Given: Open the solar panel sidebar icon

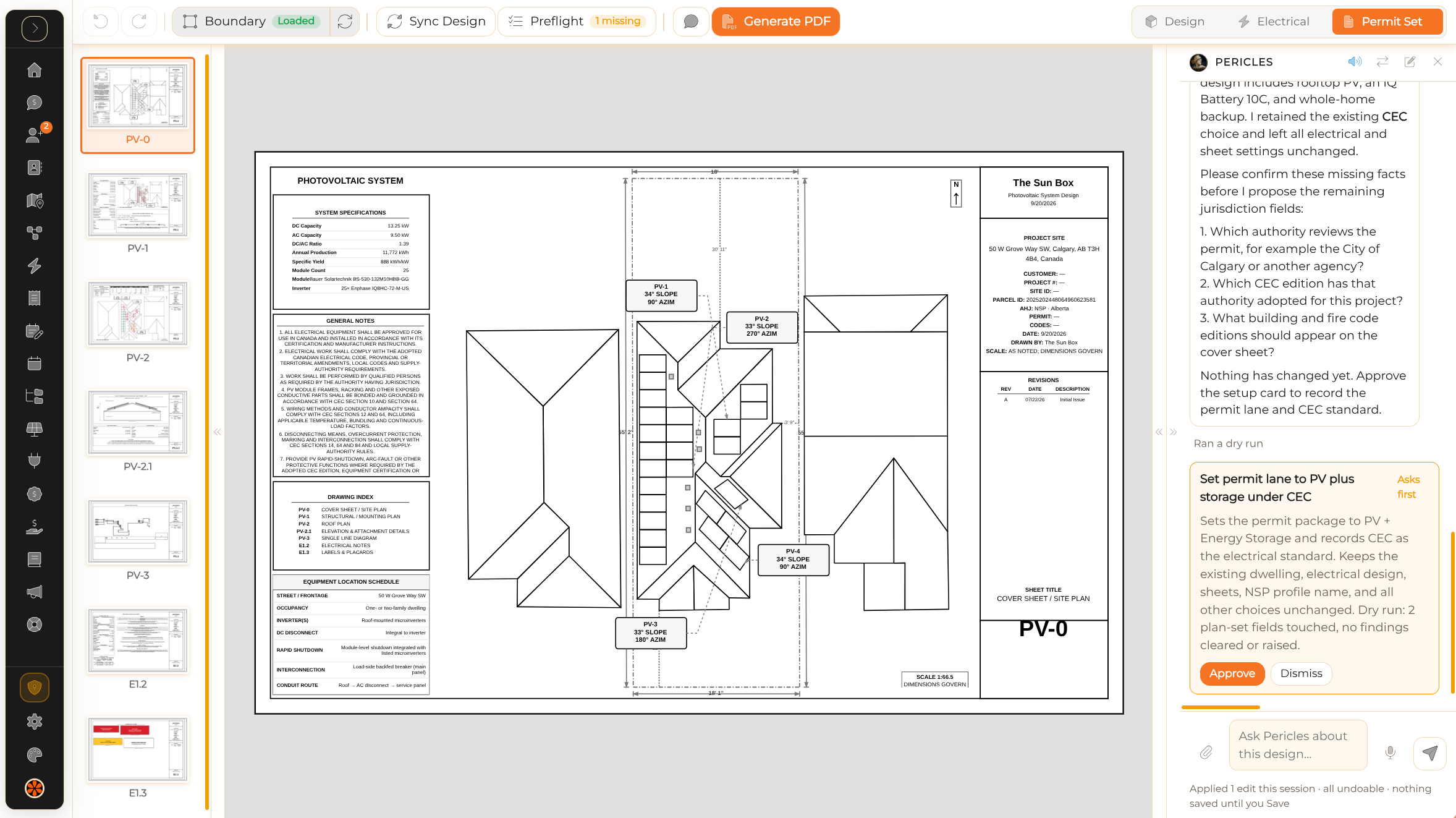Looking at the screenshot, I should (x=35, y=428).
